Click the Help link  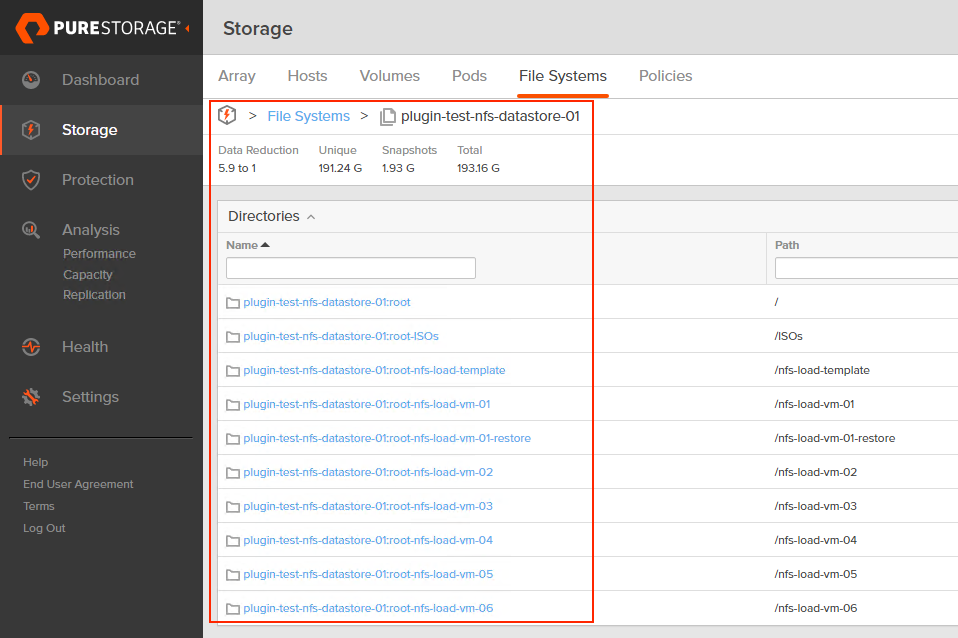pos(35,462)
